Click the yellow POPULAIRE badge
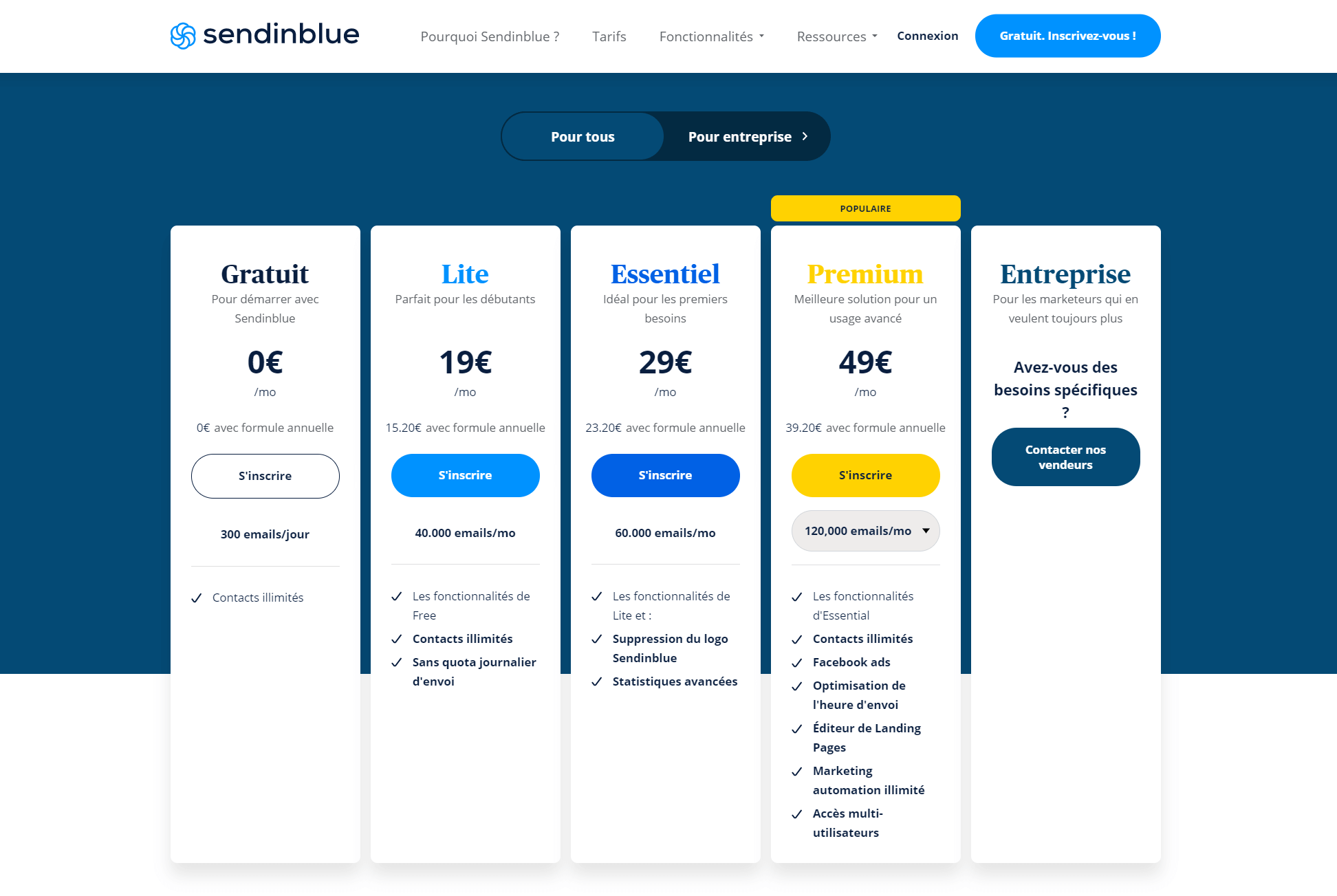 point(865,208)
